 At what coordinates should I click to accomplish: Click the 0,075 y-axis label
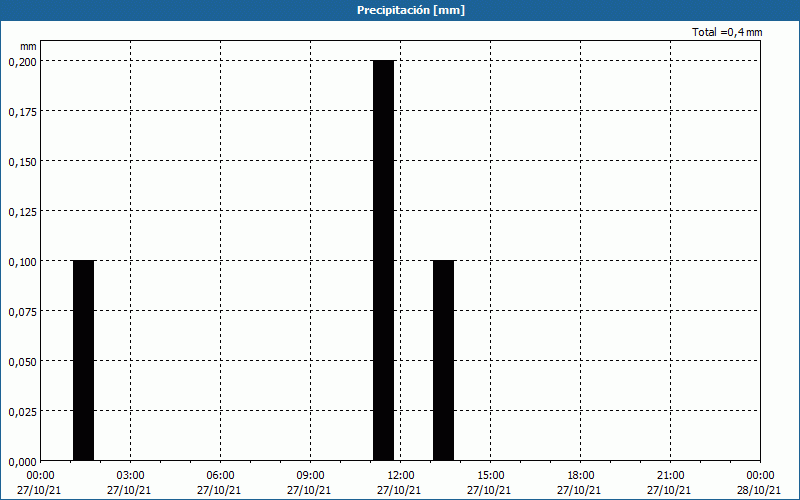pyautogui.click(x=22, y=312)
